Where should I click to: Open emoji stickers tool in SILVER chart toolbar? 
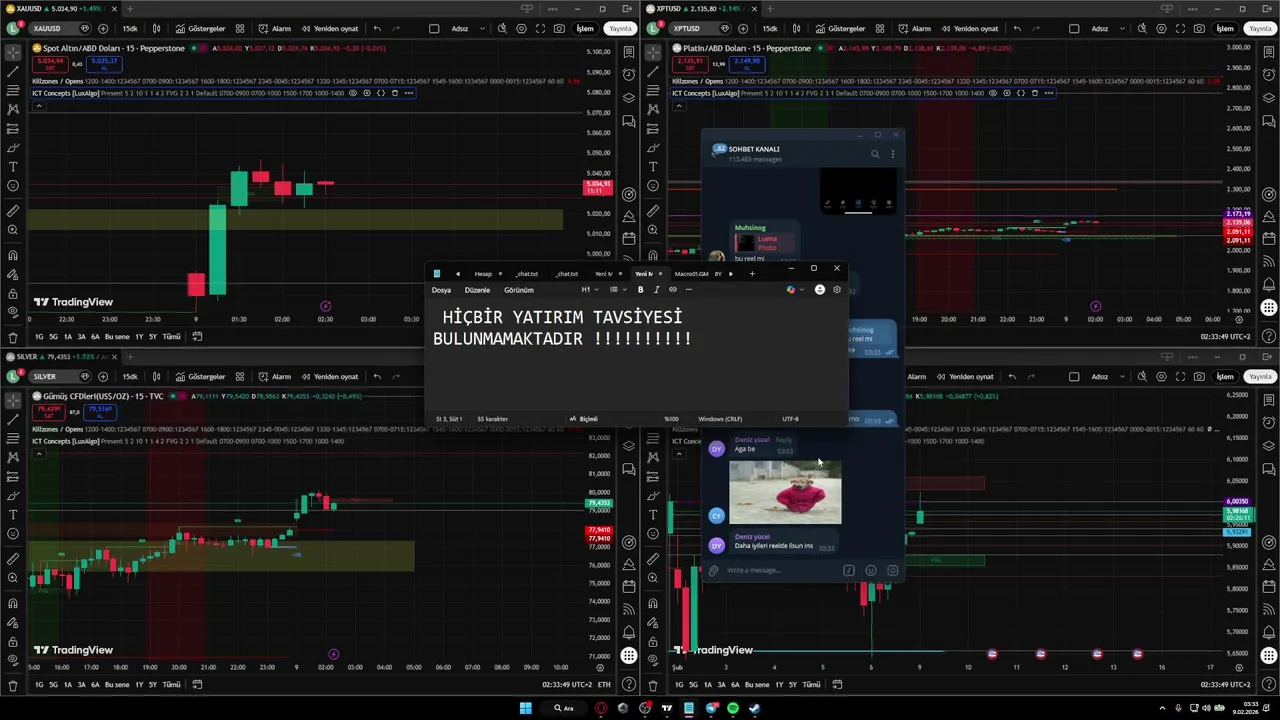click(x=13, y=534)
